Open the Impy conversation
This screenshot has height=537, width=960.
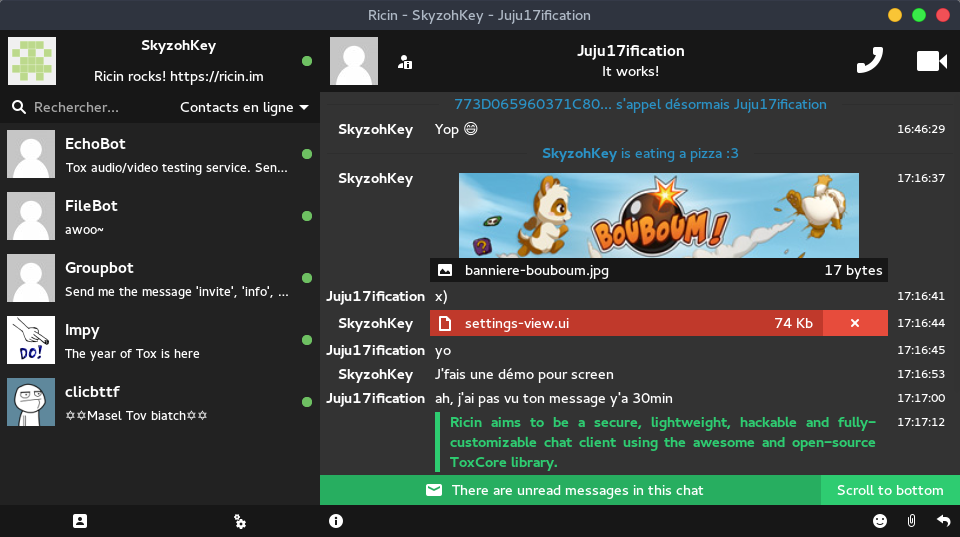pyautogui.click(x=160, y=340)
